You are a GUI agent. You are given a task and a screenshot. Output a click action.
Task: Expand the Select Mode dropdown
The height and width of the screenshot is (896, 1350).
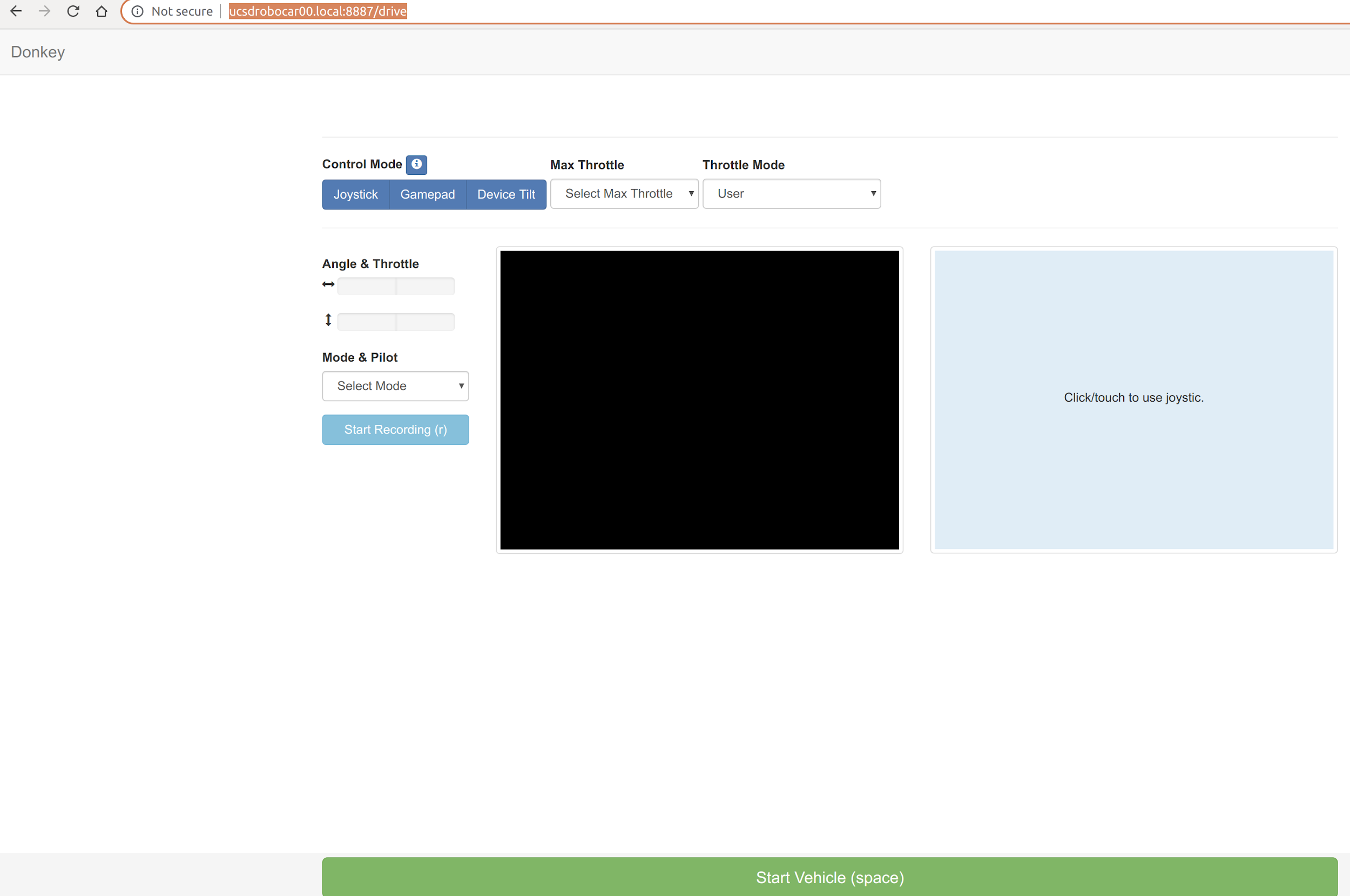(395, 386)
